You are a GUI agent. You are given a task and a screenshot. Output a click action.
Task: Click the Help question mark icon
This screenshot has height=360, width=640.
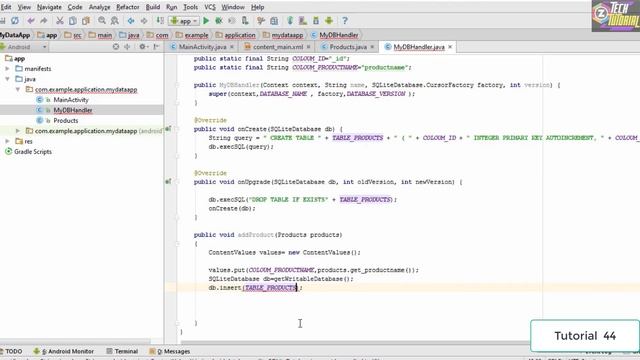[345, 20]
